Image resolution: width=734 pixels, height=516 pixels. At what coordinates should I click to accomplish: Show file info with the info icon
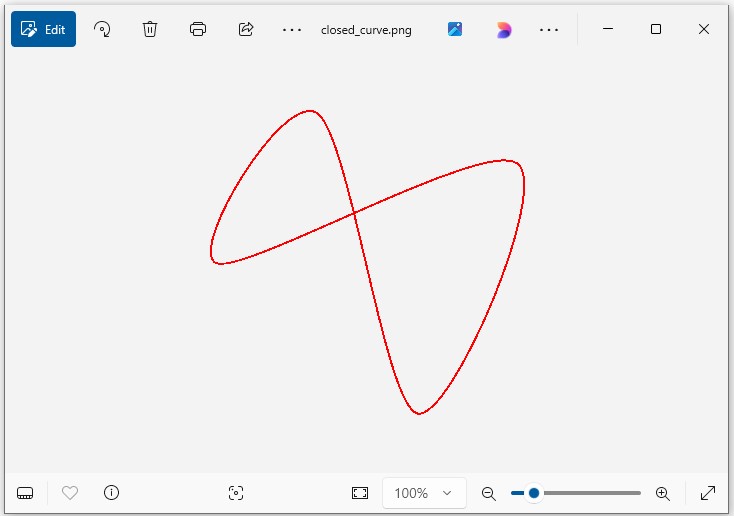[x=112, y=493]
